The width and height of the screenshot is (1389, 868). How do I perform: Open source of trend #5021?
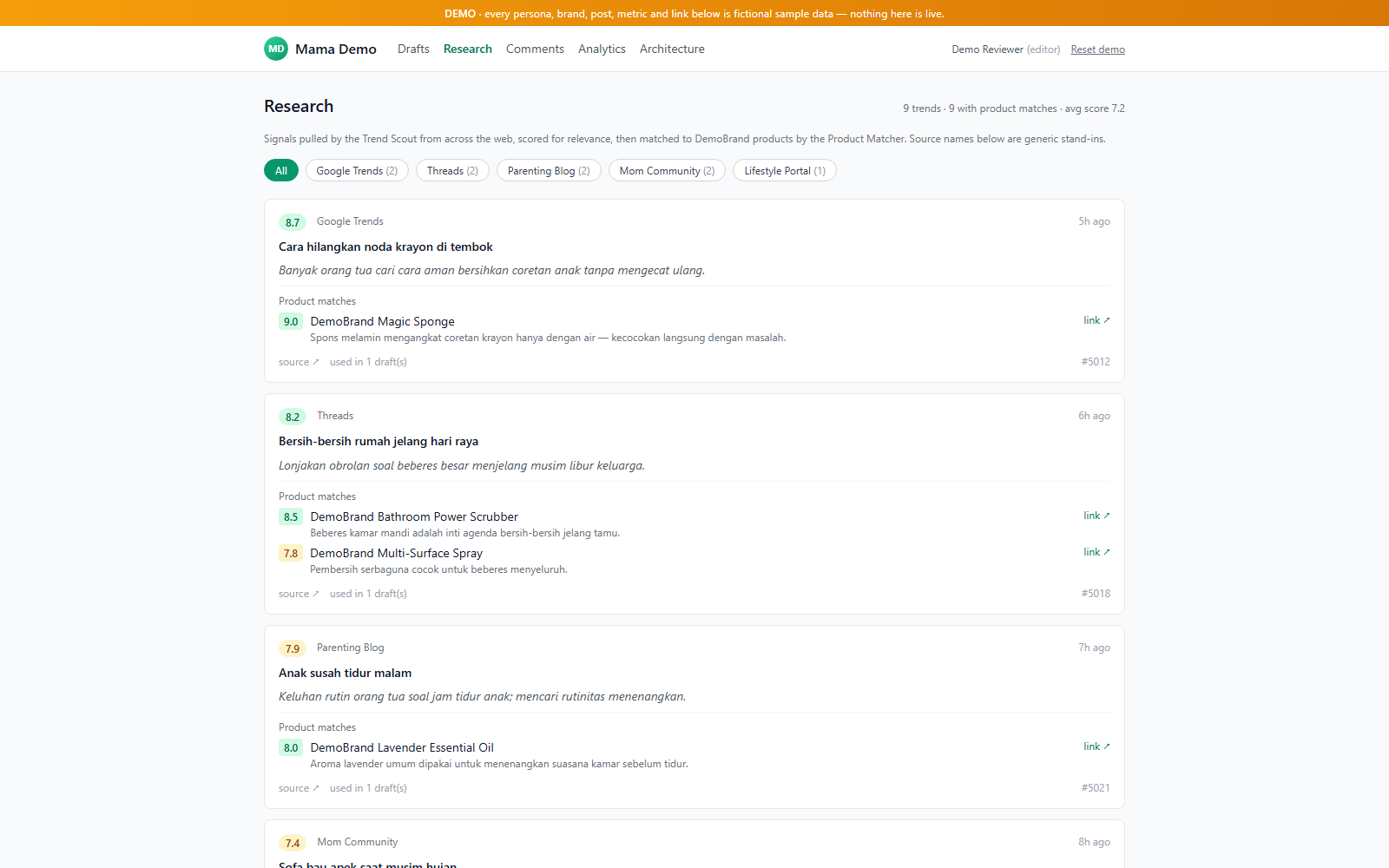299,788
